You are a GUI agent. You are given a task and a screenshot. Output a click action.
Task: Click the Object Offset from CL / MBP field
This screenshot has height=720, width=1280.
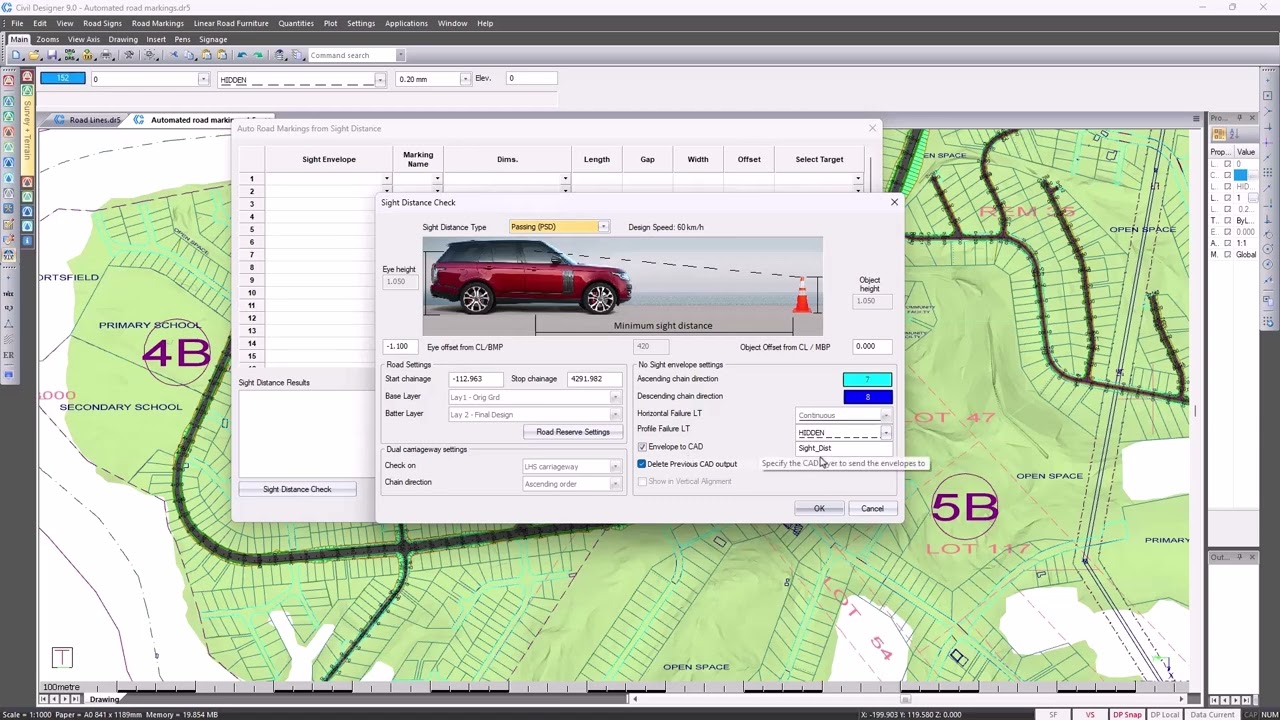[x=872, y=347]
